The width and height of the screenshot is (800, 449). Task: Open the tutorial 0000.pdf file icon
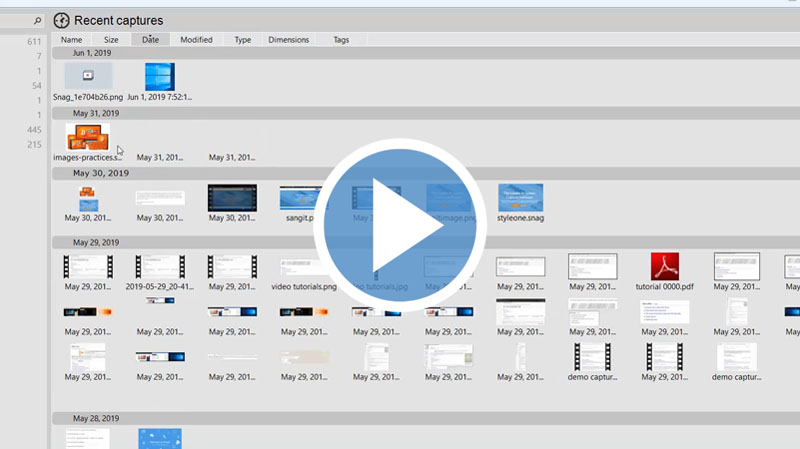(x=665, y=266)
